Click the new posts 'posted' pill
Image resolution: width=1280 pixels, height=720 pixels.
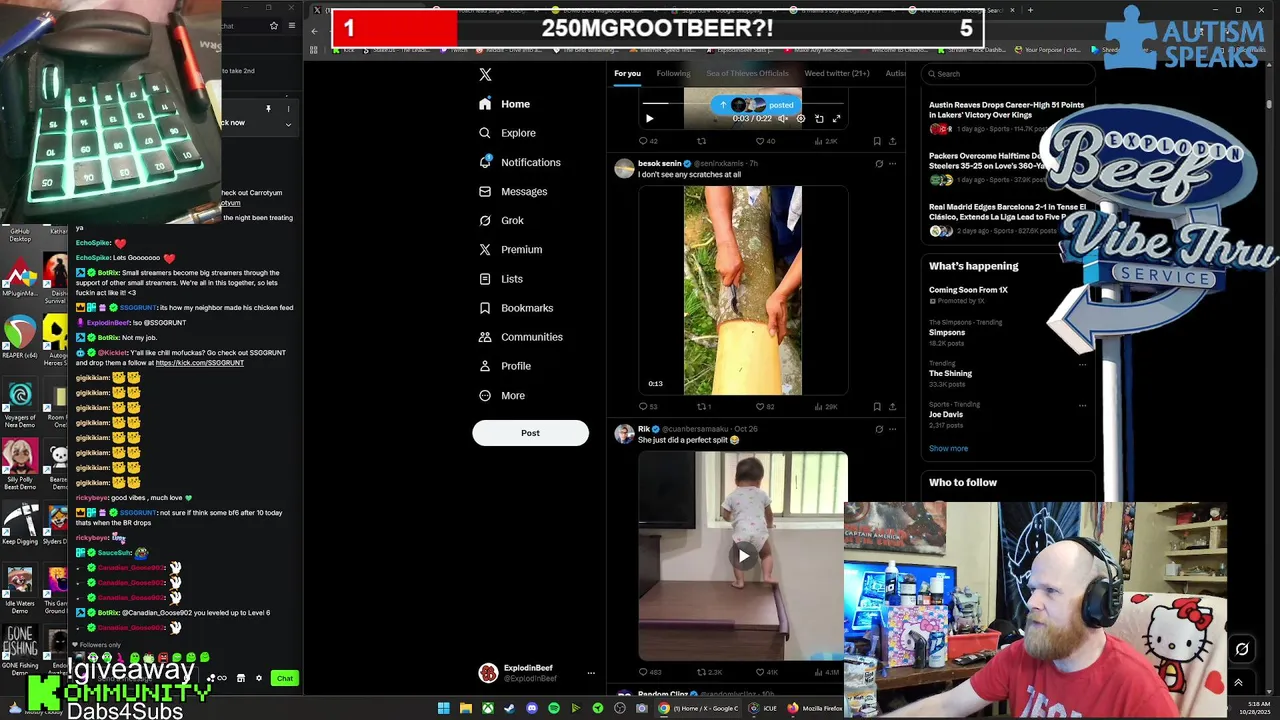[755, 105]
